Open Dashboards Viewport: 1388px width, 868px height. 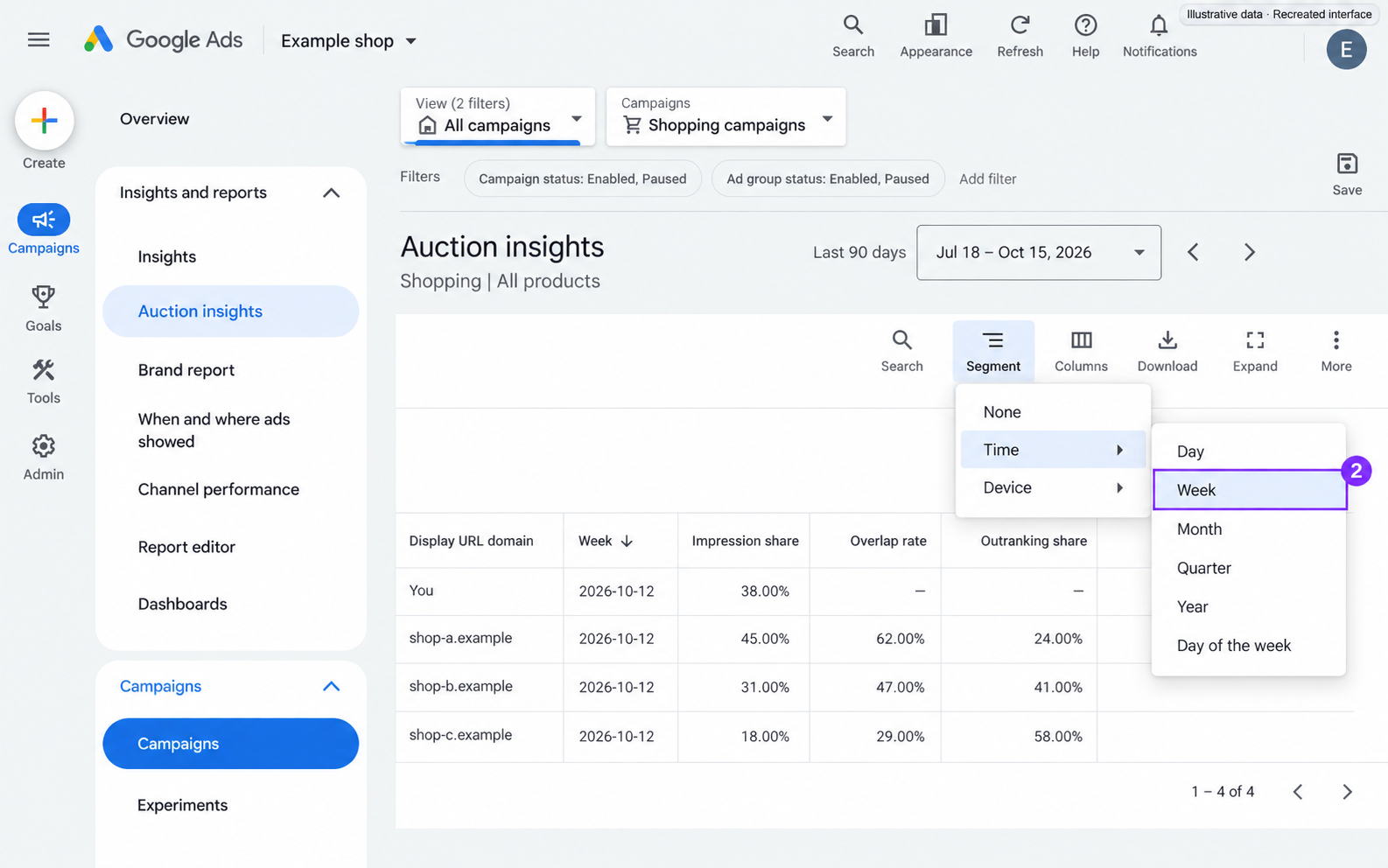[x=182, y=604]
